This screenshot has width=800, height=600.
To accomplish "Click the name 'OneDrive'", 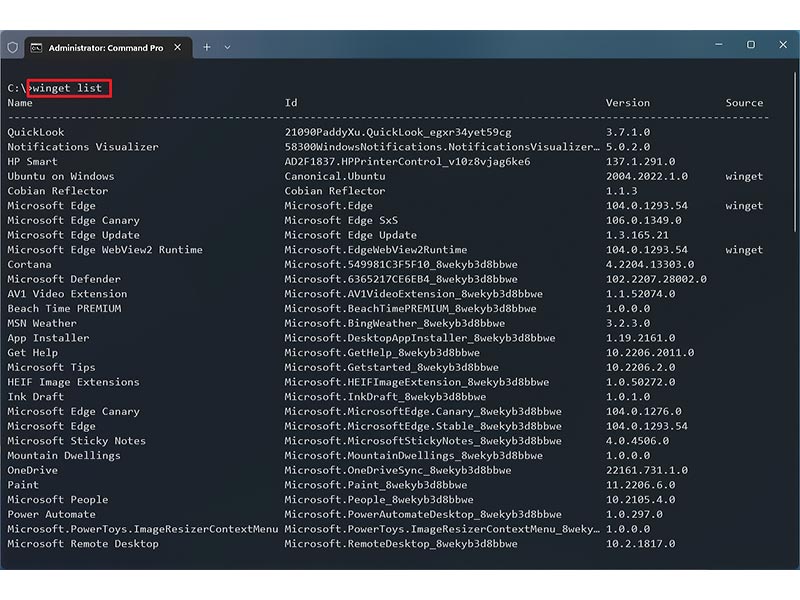I will click(33, 470).
